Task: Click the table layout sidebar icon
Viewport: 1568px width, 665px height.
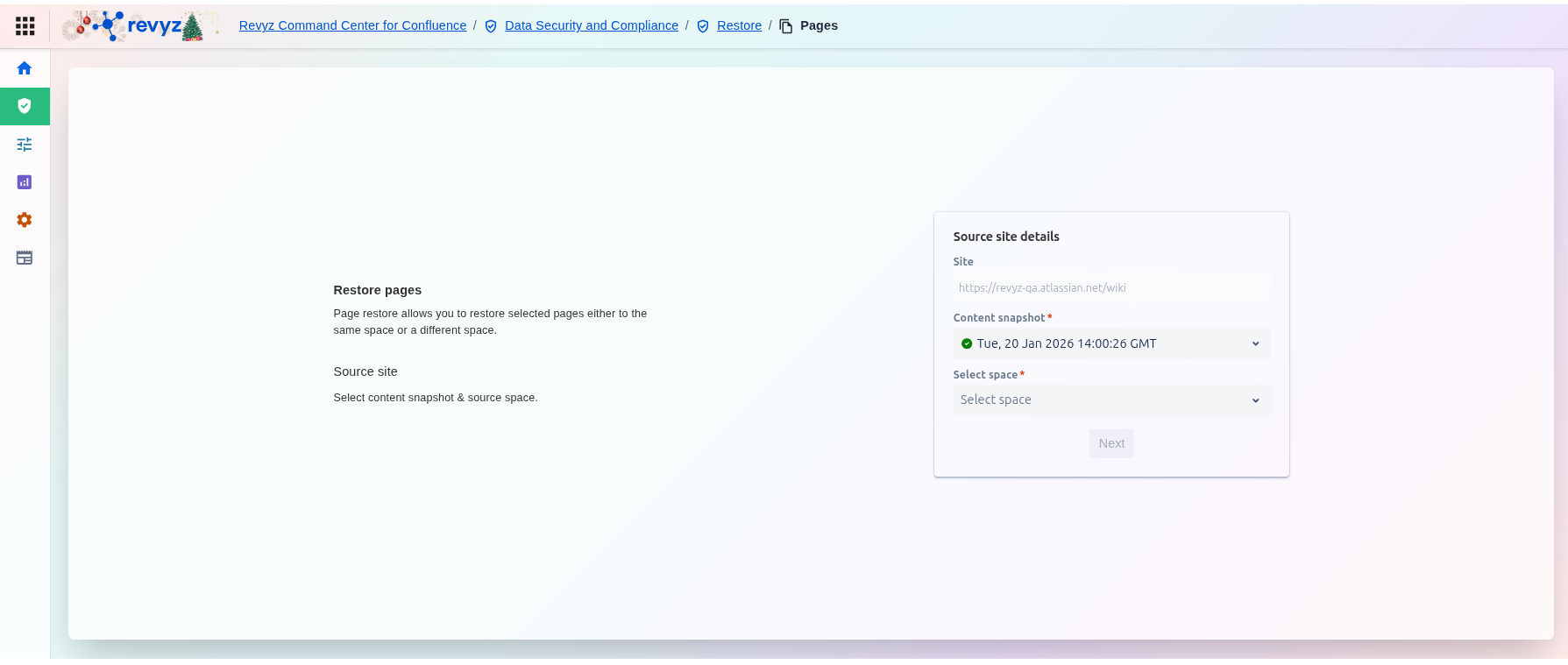Action: [x=25, y=258]
